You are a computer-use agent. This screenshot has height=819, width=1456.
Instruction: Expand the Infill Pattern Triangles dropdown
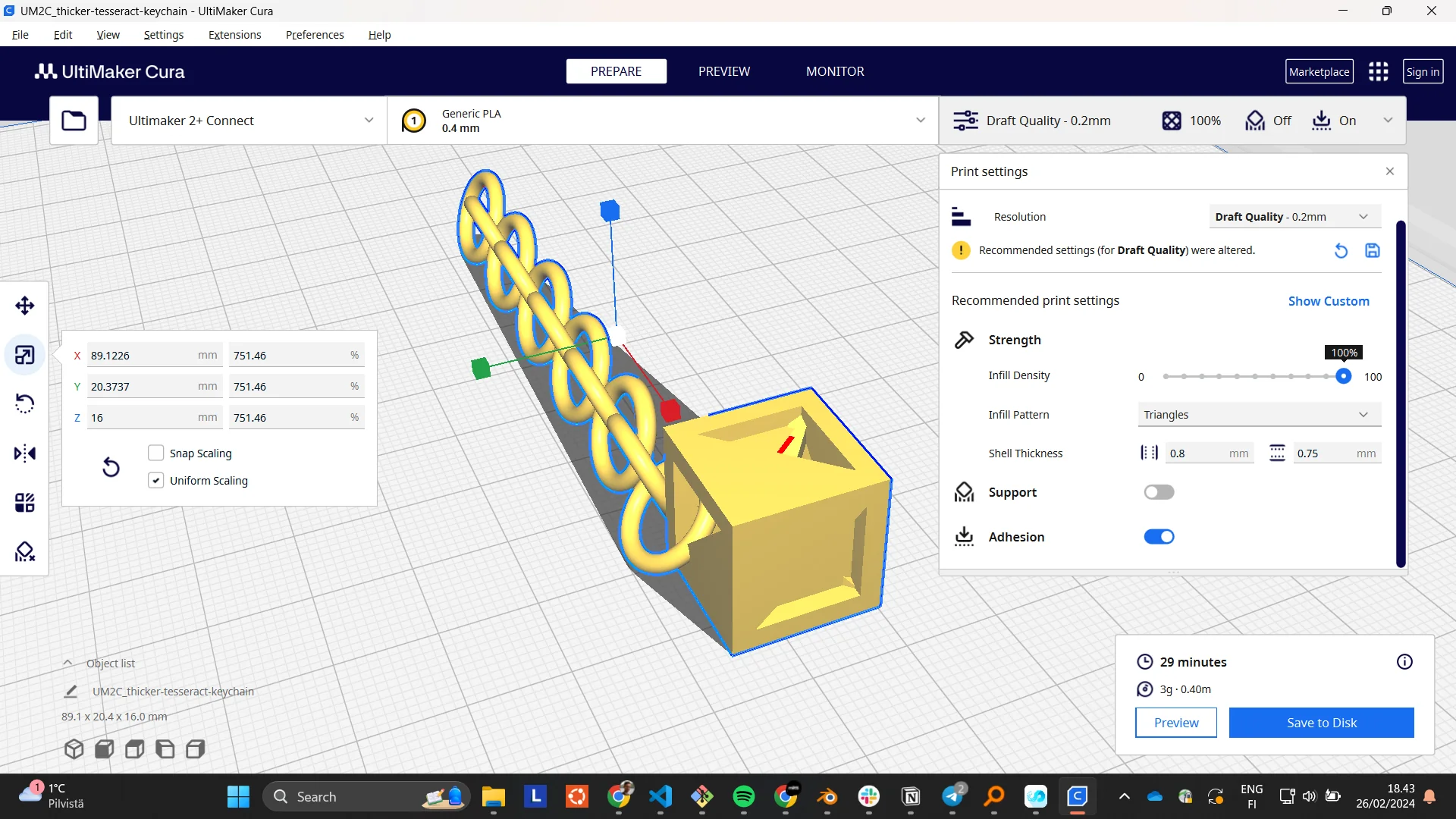pyautogui.click(x=1259, y=415)
